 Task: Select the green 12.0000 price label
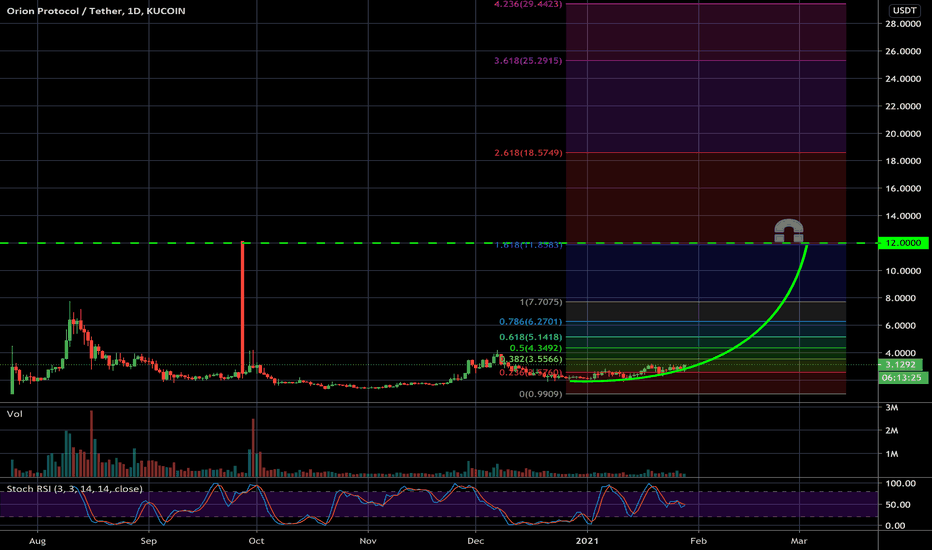903,243
